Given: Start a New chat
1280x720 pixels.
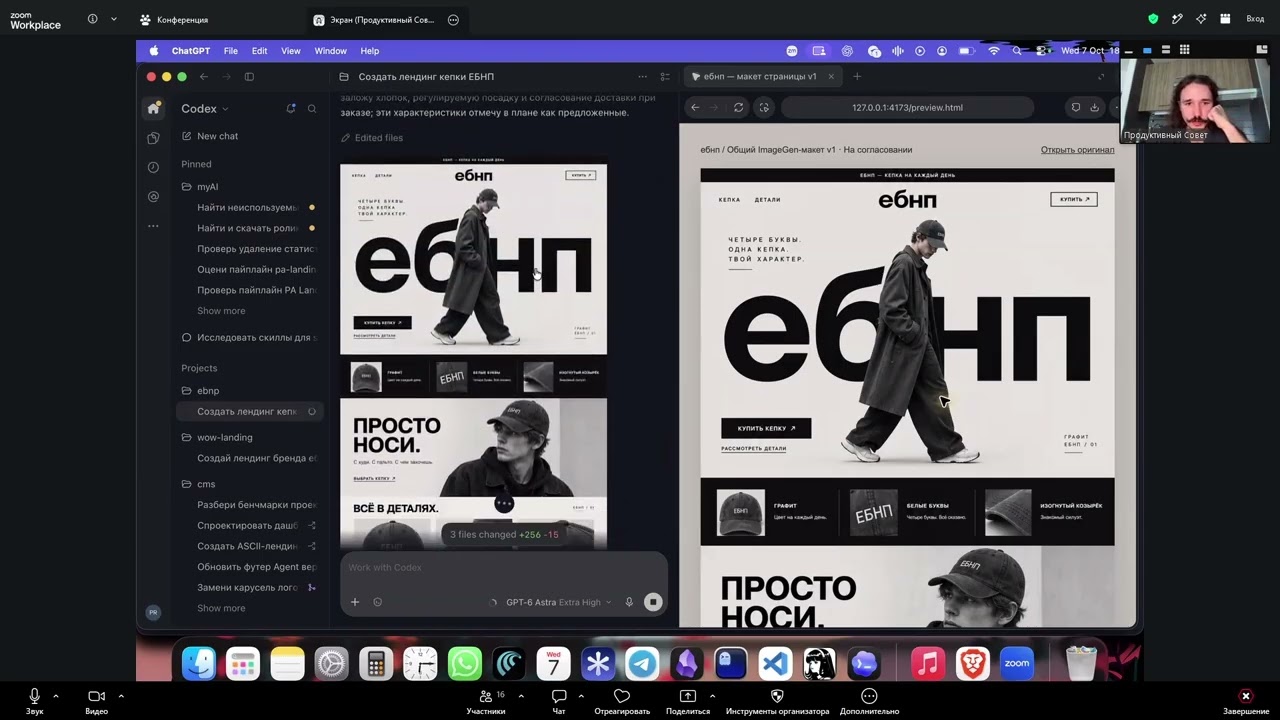Looking at the screenshot, I should pos(217,136).
